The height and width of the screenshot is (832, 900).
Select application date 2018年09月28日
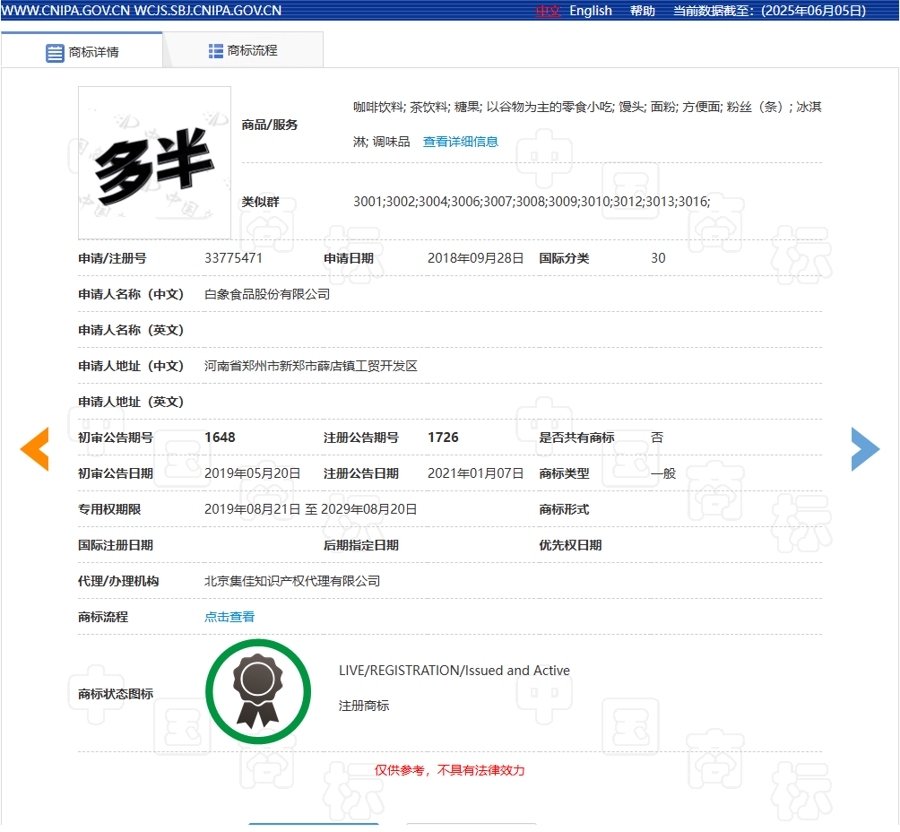click(x=475, y=258)
